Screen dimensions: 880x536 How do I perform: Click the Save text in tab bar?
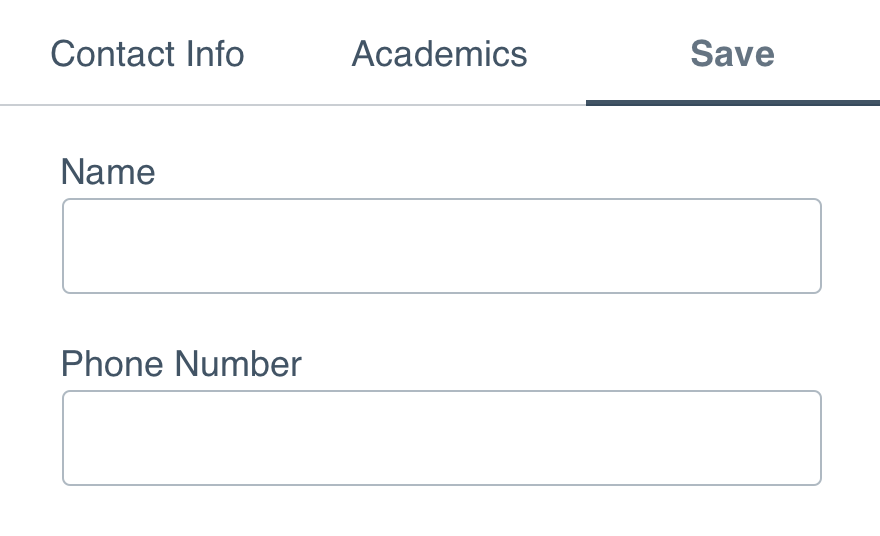732,54
